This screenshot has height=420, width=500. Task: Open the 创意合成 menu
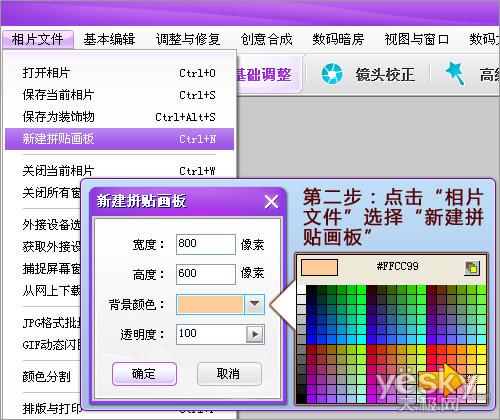coord(267,39)
